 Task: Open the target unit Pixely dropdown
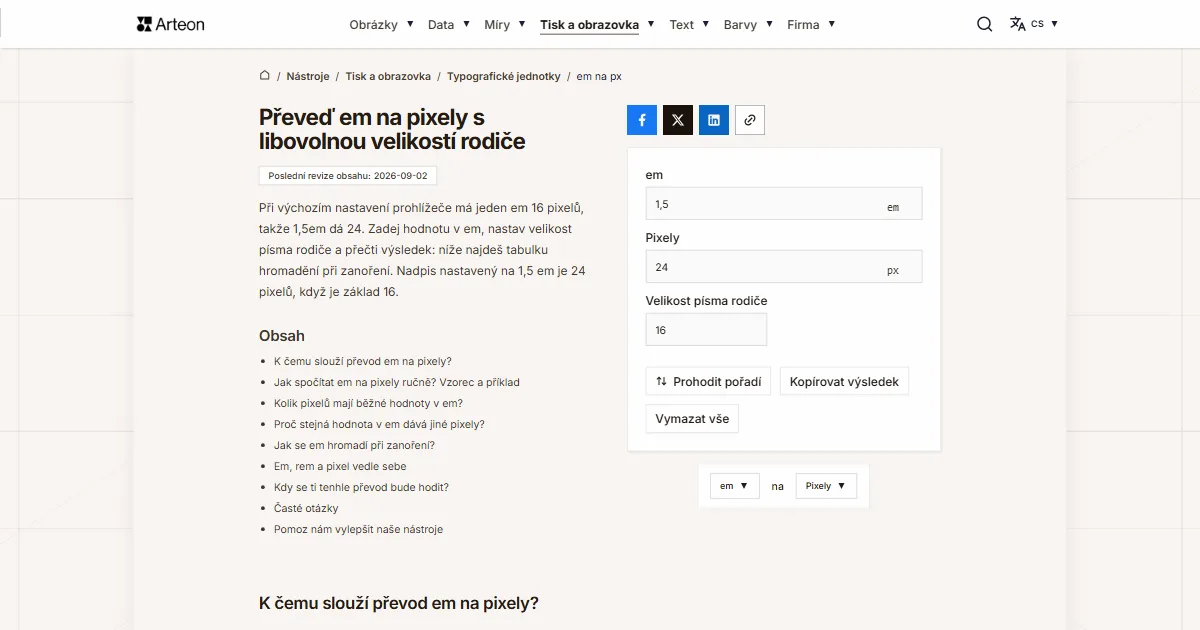pos(826,486)
